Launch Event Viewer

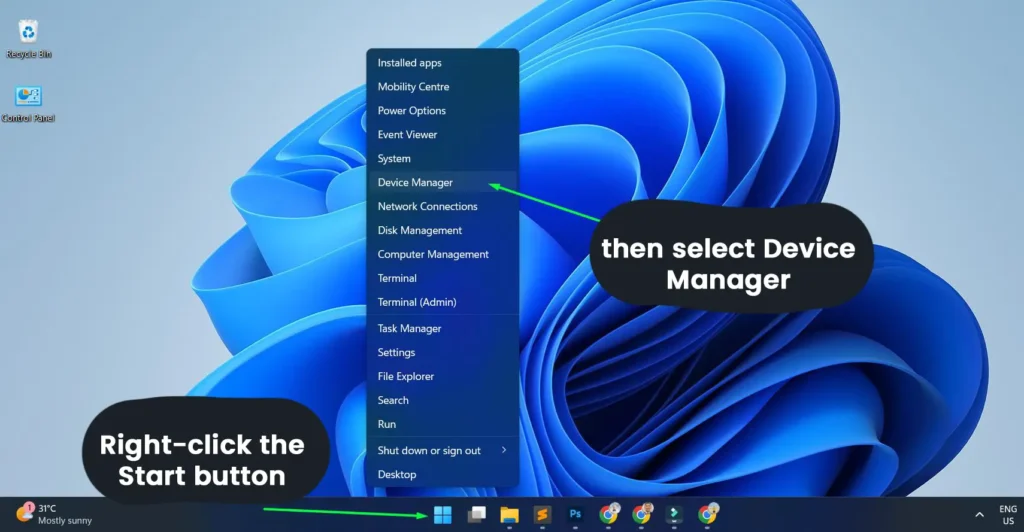(x=443, y=134)
